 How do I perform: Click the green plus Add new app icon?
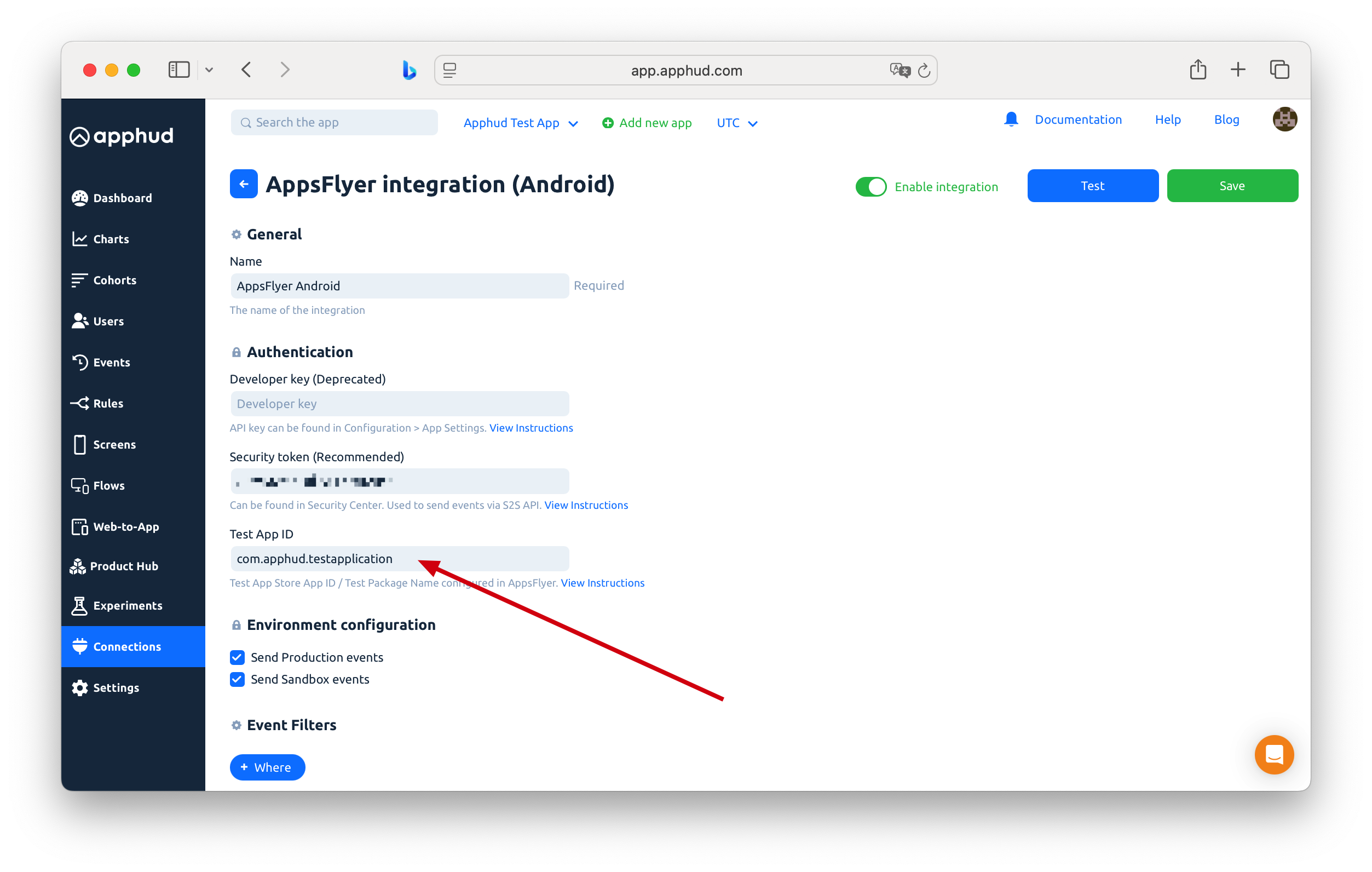pyautogui.click(x=608, y=123)
